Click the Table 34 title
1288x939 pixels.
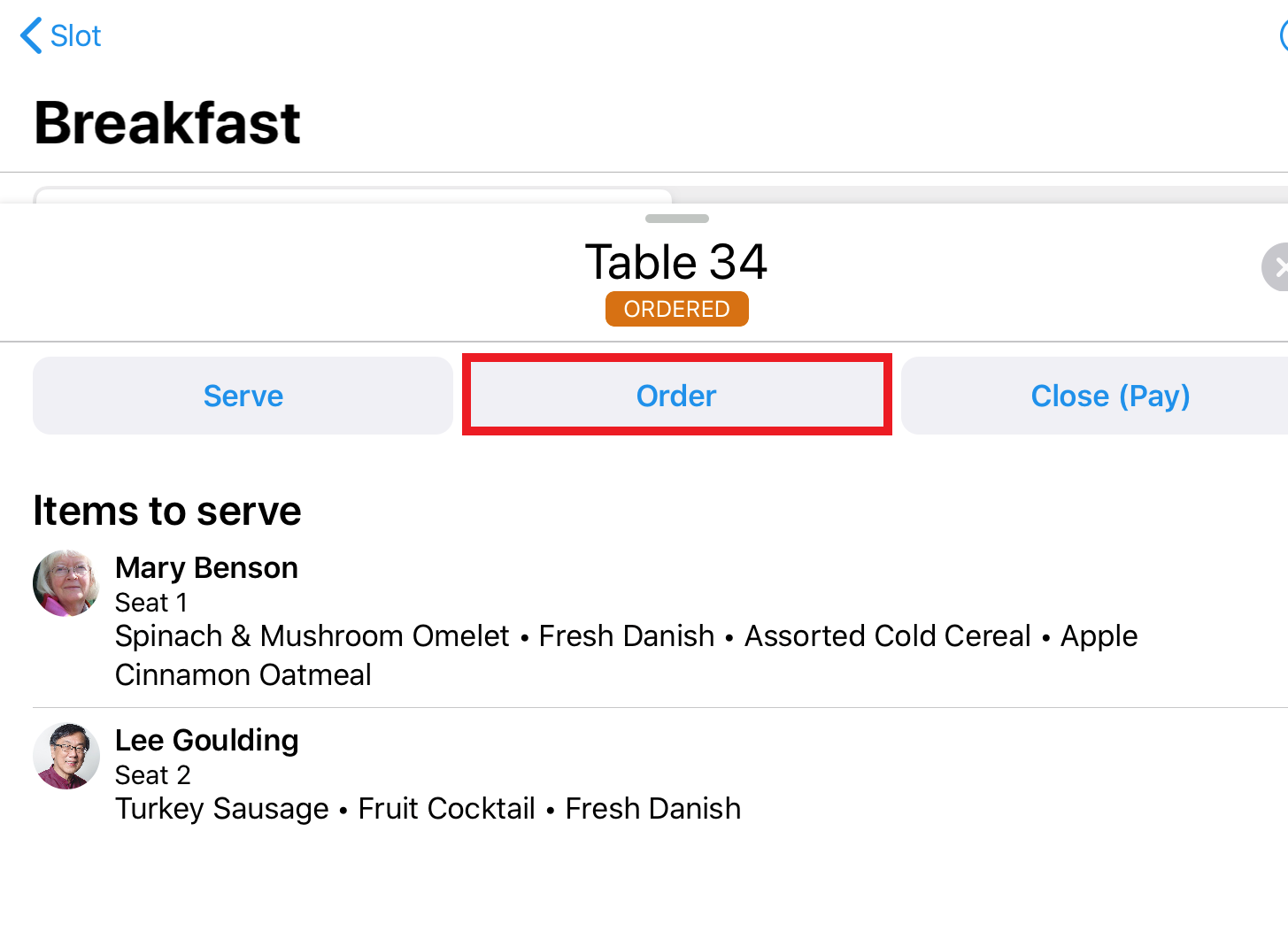pos(676,262)
